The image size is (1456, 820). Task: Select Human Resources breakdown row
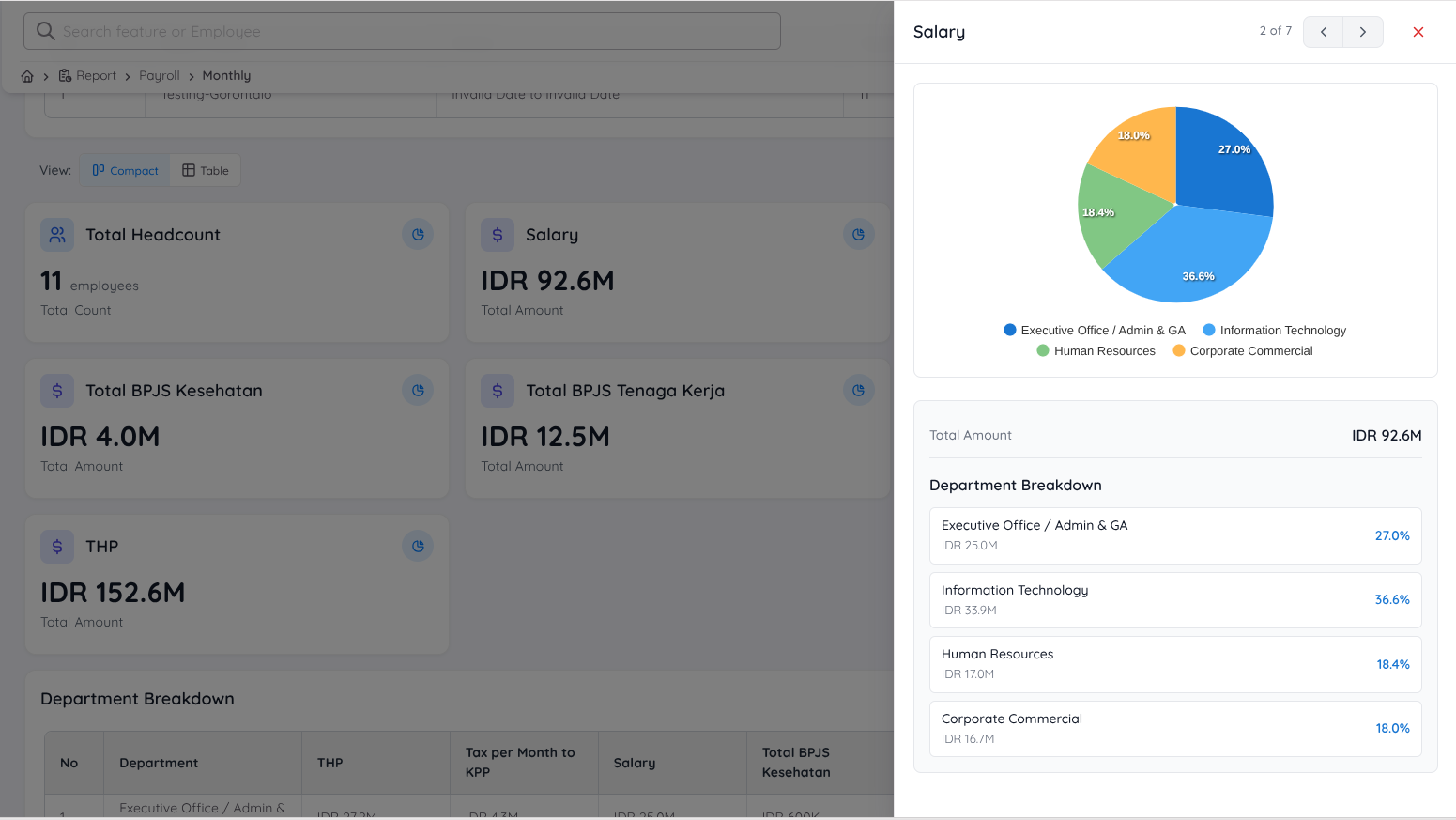point(1174,664)
